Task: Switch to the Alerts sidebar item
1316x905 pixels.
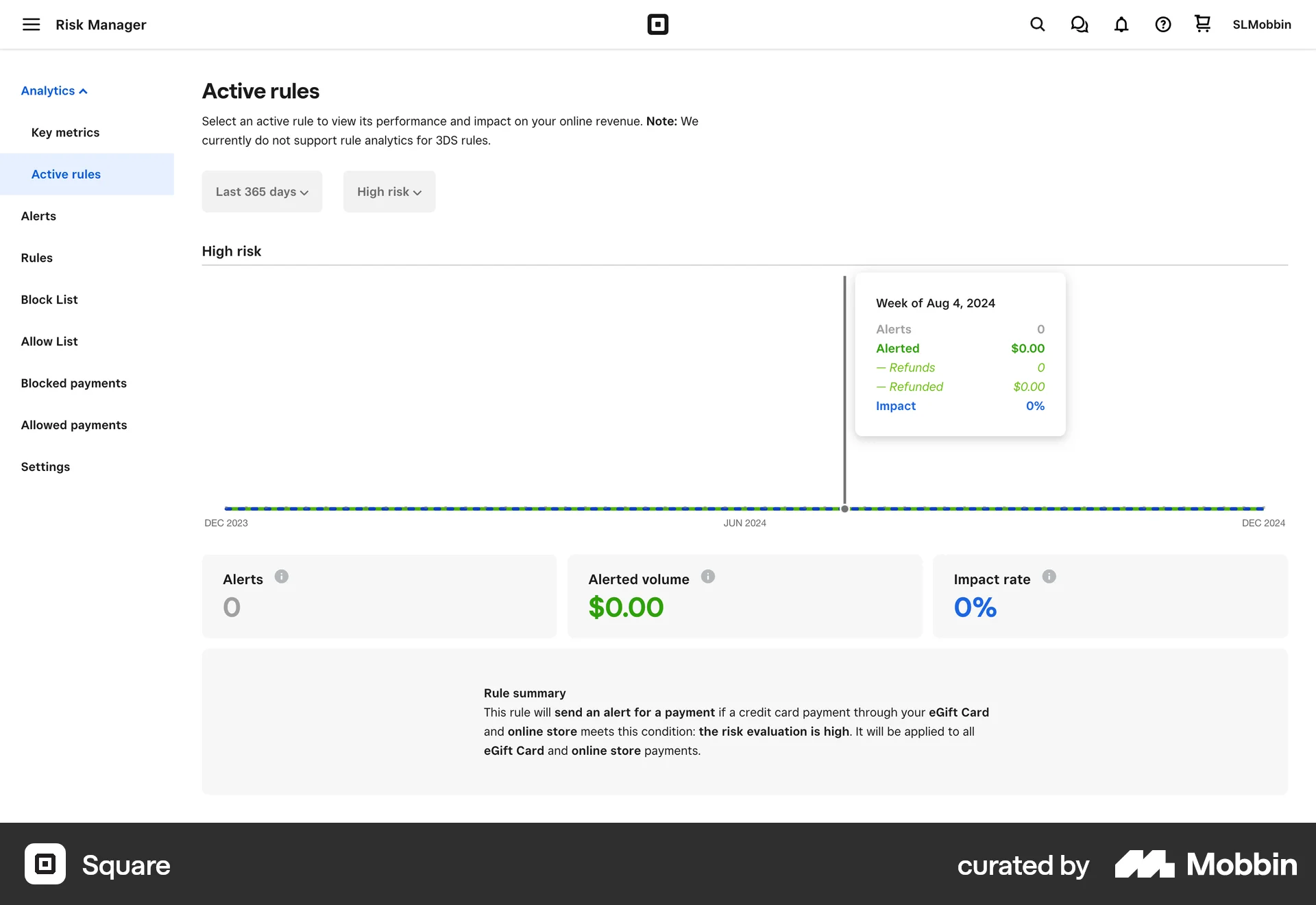Action: pos(38,216)
